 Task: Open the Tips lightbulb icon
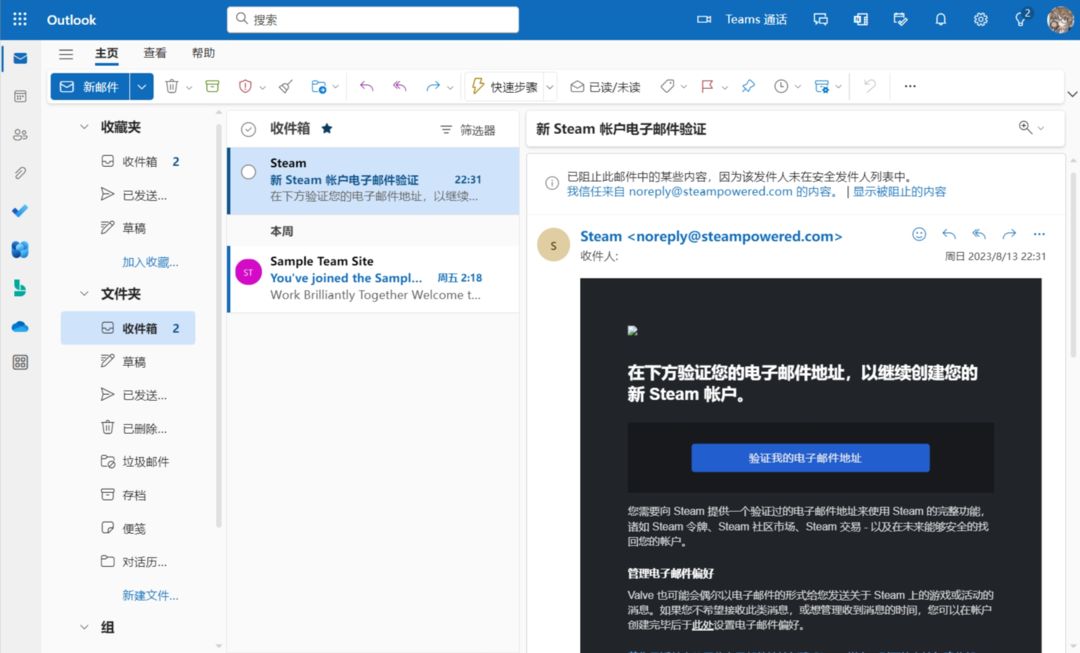pos(1022,18)
